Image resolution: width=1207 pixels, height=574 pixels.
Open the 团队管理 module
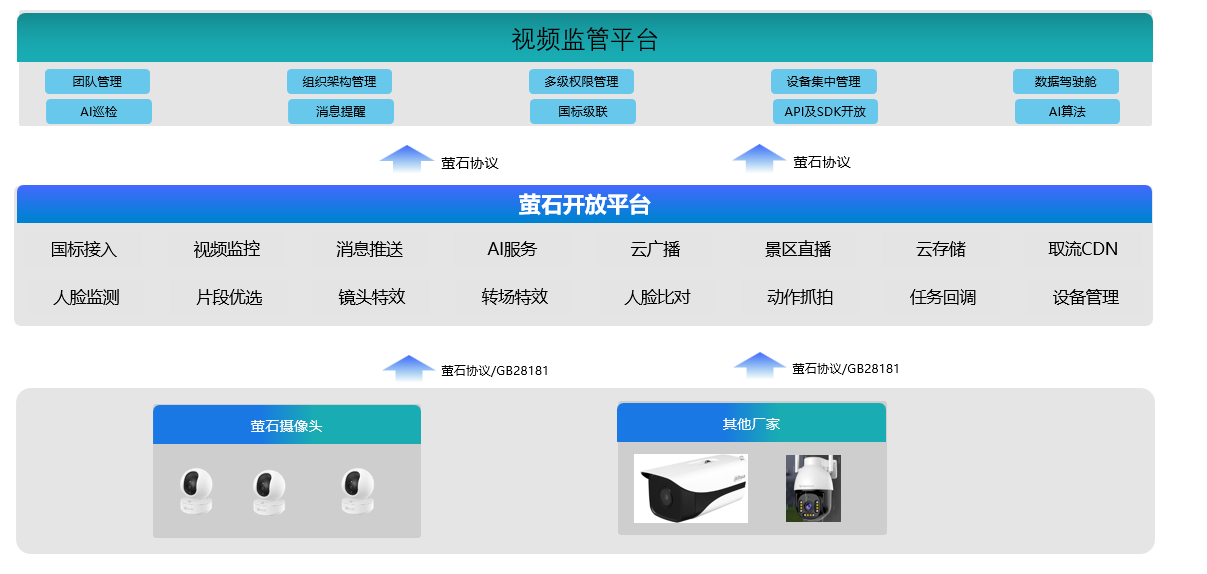(97, 82)
